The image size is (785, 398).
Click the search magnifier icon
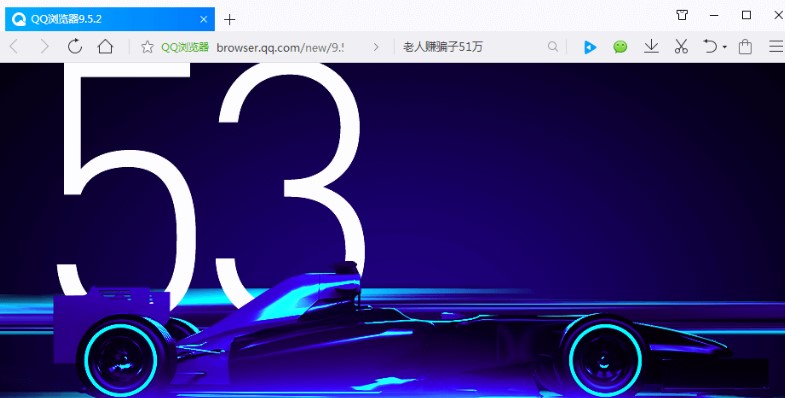553,47
